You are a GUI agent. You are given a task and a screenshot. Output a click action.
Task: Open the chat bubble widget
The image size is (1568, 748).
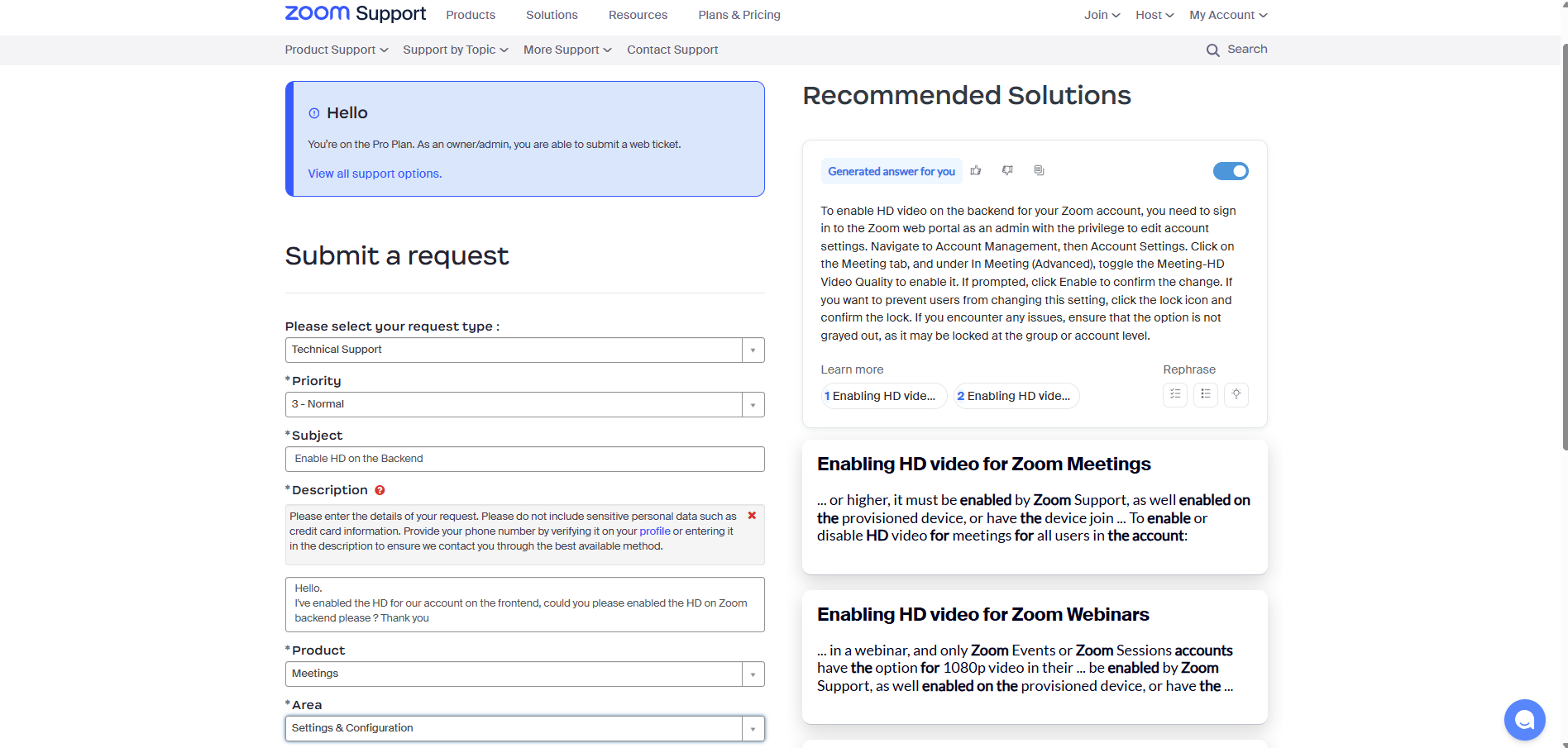click(1524, 719)
